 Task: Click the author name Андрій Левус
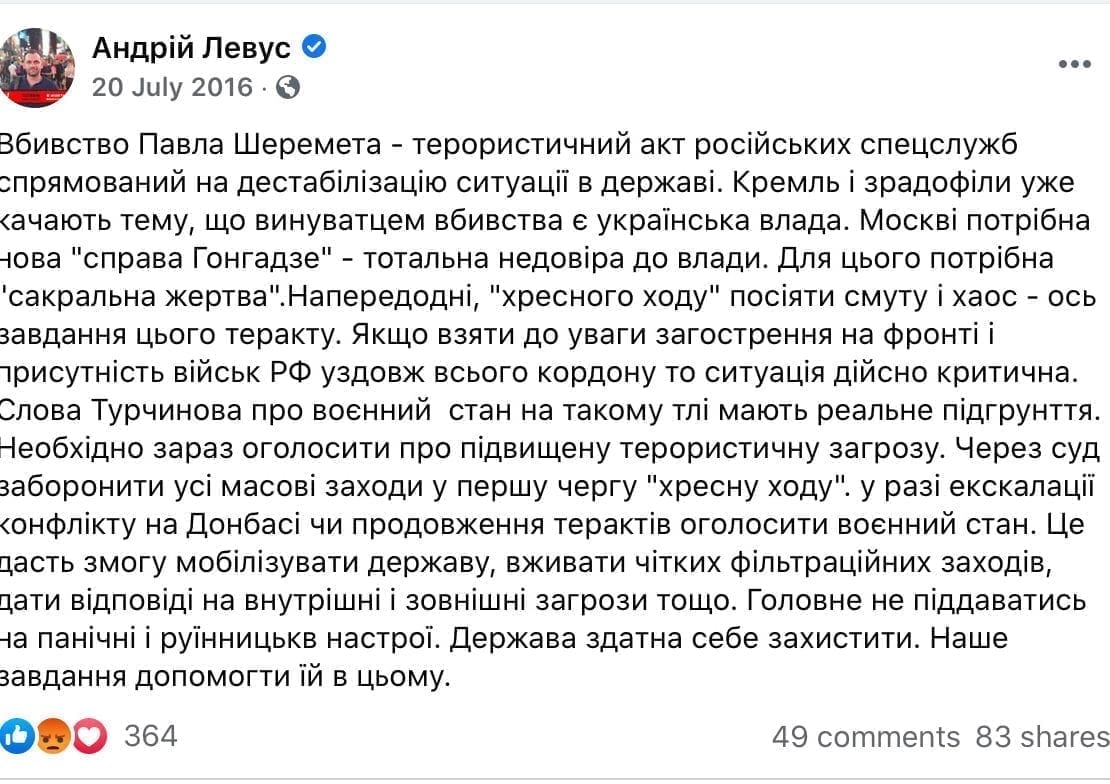(x=191, y=48)
